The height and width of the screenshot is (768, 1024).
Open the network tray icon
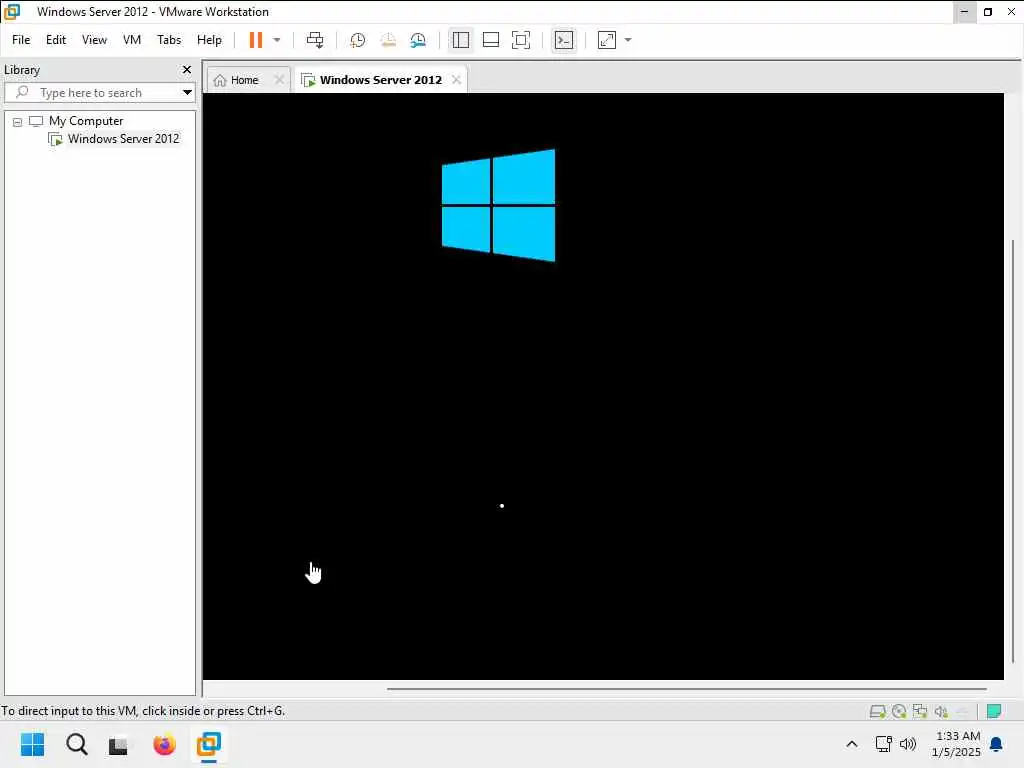tap(884, 744)
